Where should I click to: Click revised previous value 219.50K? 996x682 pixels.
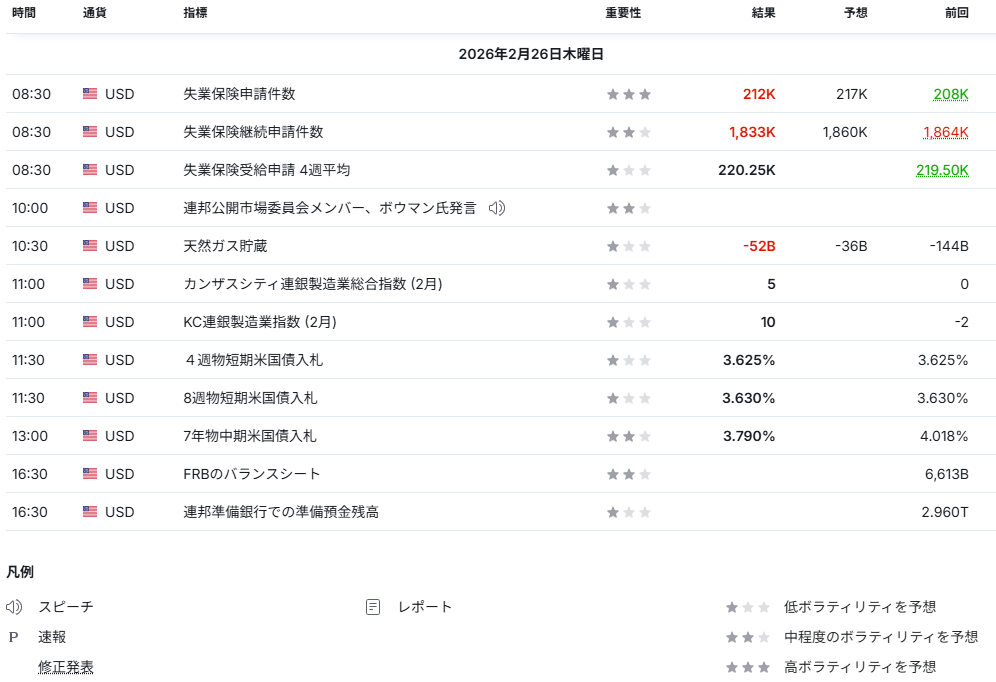941,170
